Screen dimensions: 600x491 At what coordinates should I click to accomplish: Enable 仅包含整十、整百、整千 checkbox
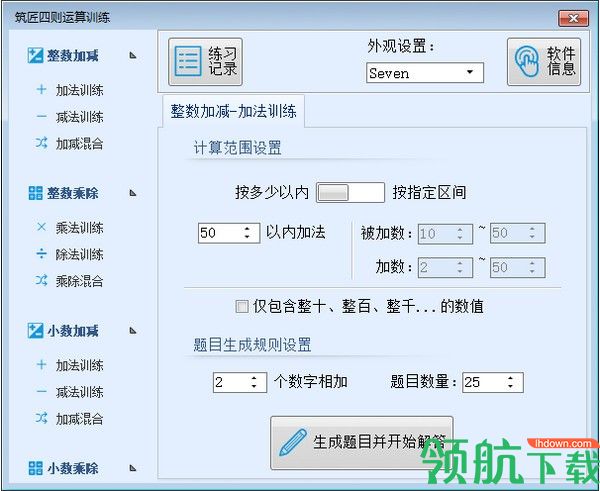[242, 307]
